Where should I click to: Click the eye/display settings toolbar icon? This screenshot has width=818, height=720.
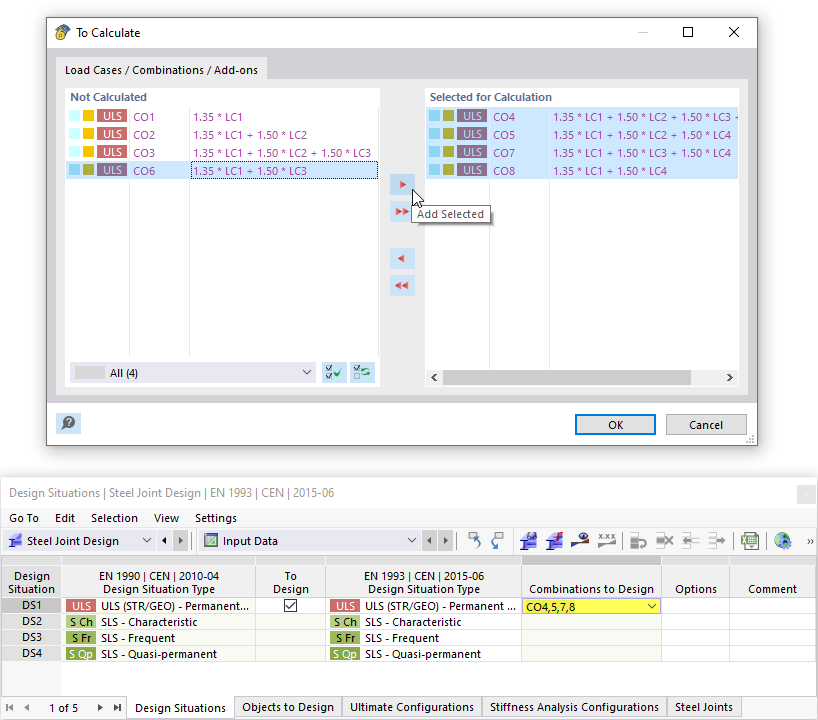tap(580, 541)
